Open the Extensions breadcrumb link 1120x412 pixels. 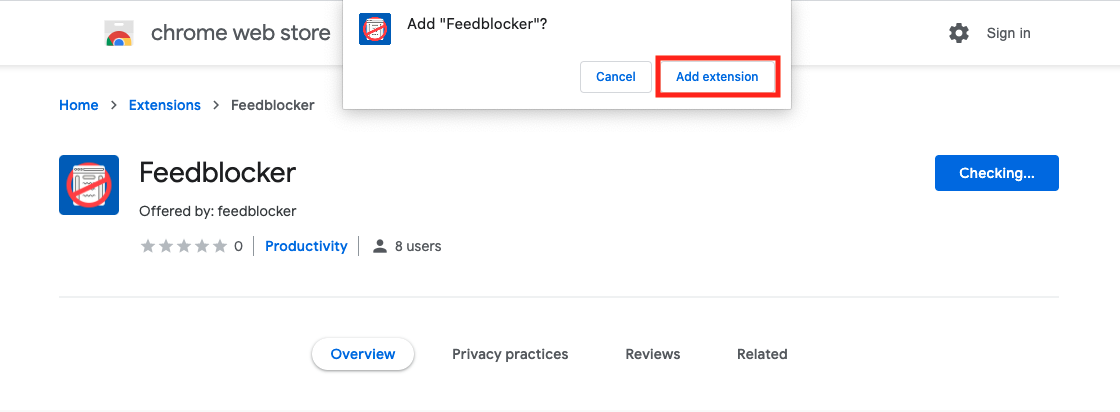click(164, 105)
